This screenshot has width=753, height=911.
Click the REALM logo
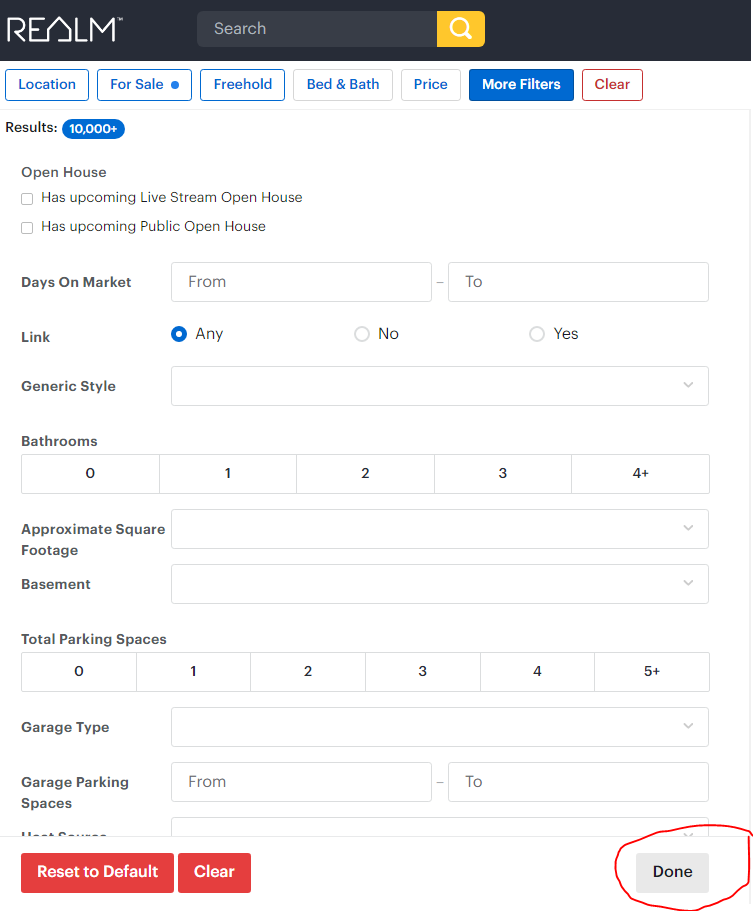pos(64,29)
